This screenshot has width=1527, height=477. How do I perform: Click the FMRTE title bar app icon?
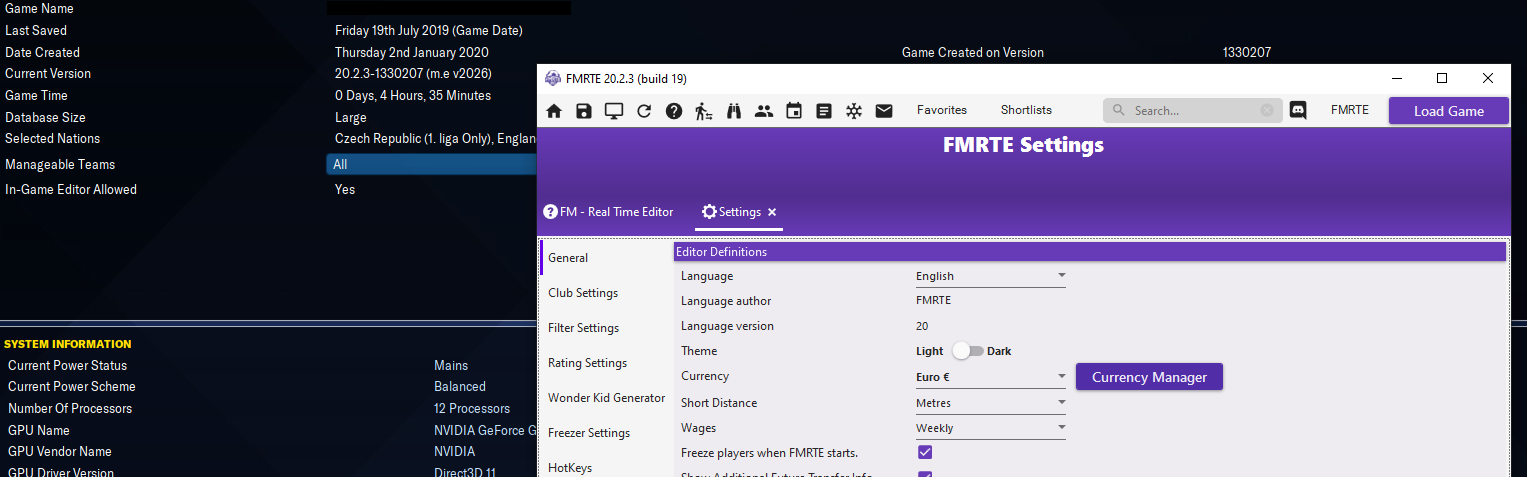[x=552, y=79]
